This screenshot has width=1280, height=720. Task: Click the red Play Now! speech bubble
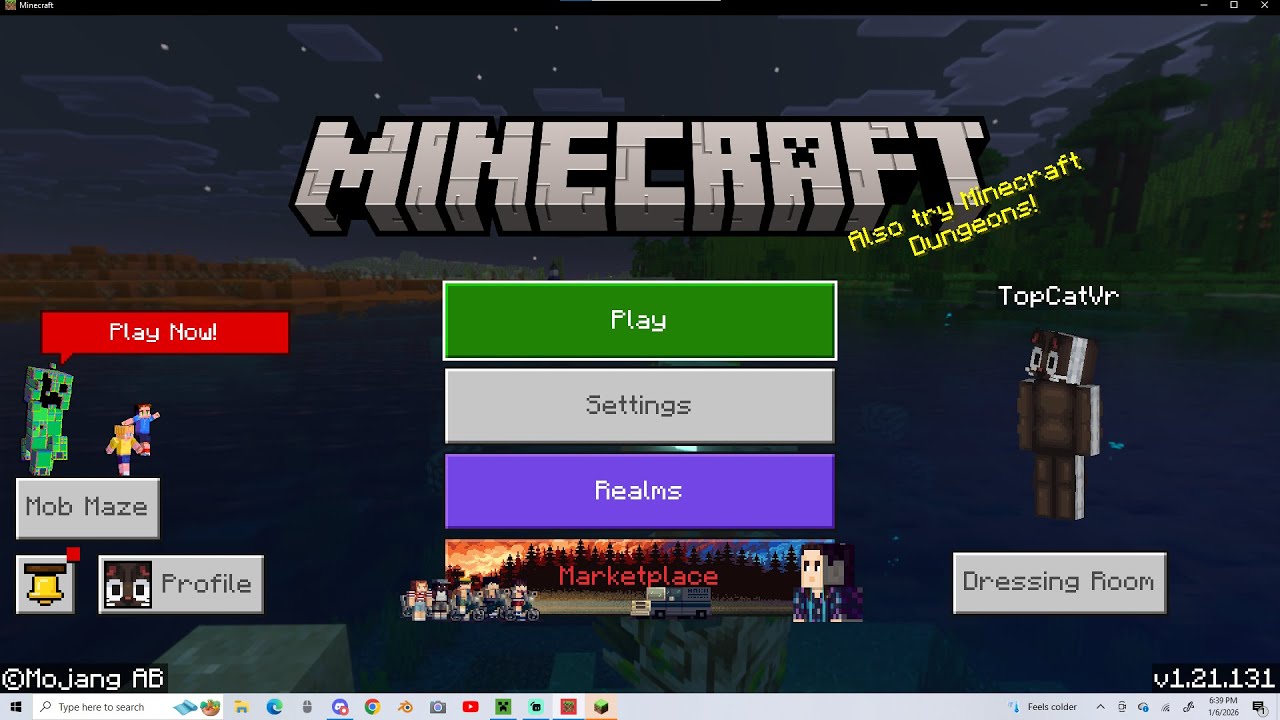[164, 333]
